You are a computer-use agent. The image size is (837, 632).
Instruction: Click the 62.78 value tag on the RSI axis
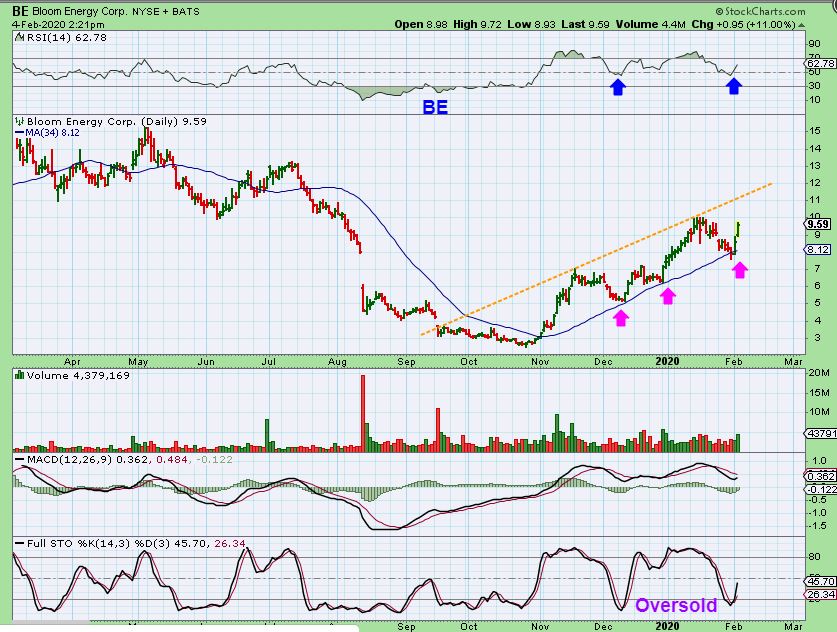click(x=822, y=64)
